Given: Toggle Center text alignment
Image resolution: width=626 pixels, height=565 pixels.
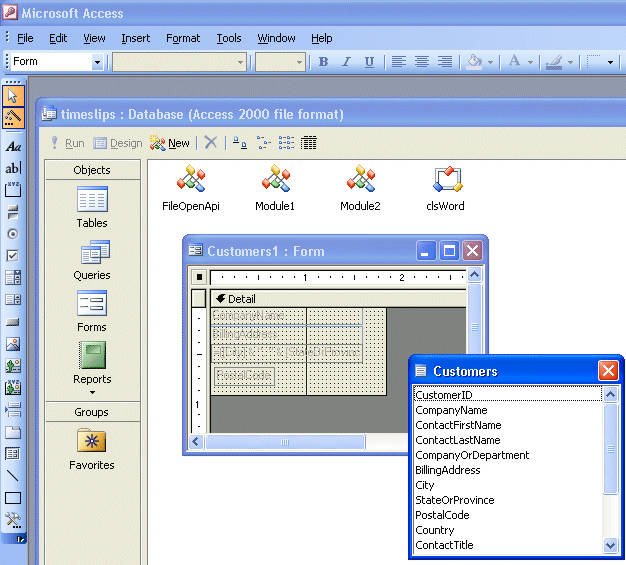Looking at the screenshot, I should pyautogui.click(x=422, y=61).
